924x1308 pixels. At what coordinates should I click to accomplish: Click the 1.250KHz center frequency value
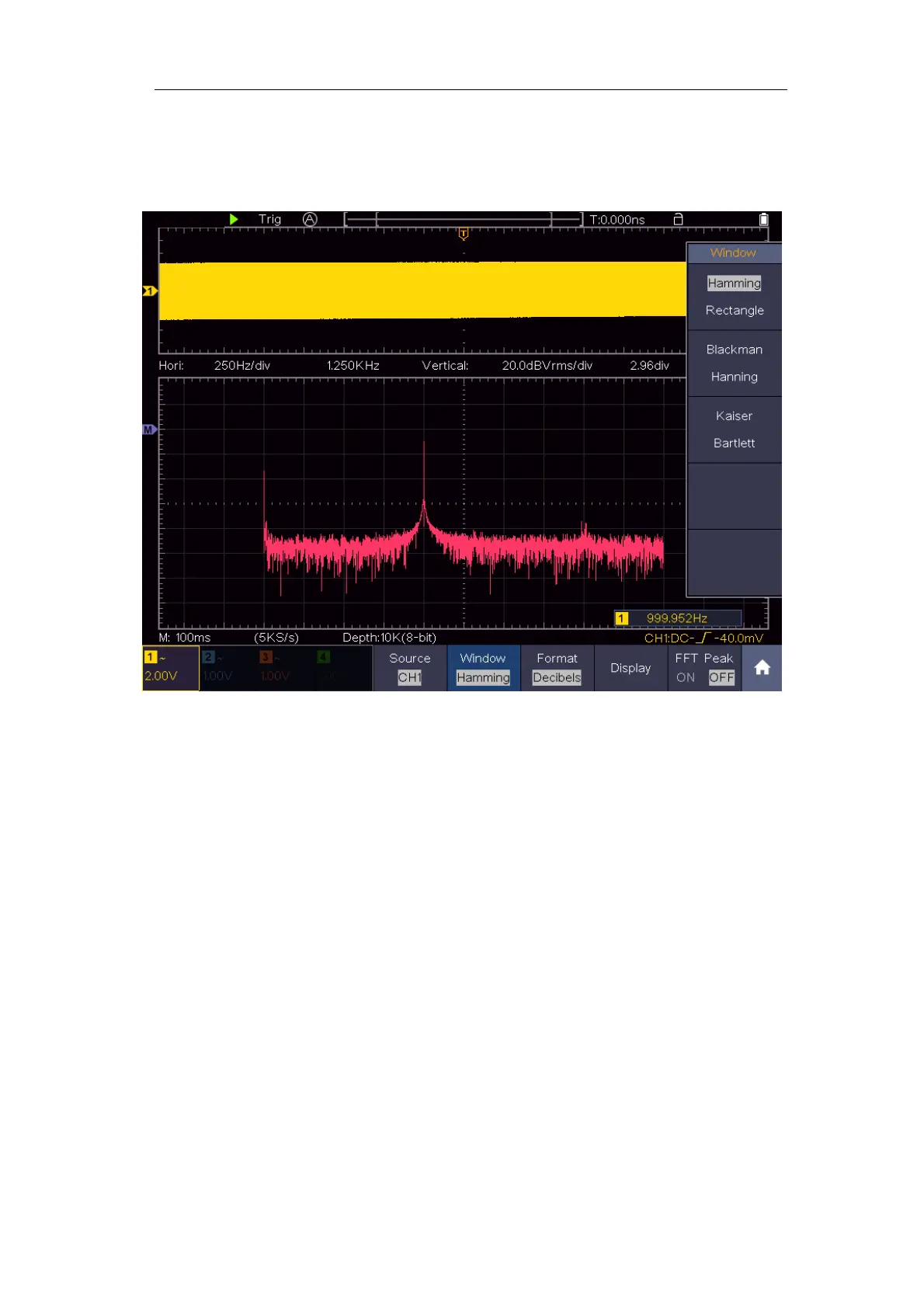[x=353, y=365]
